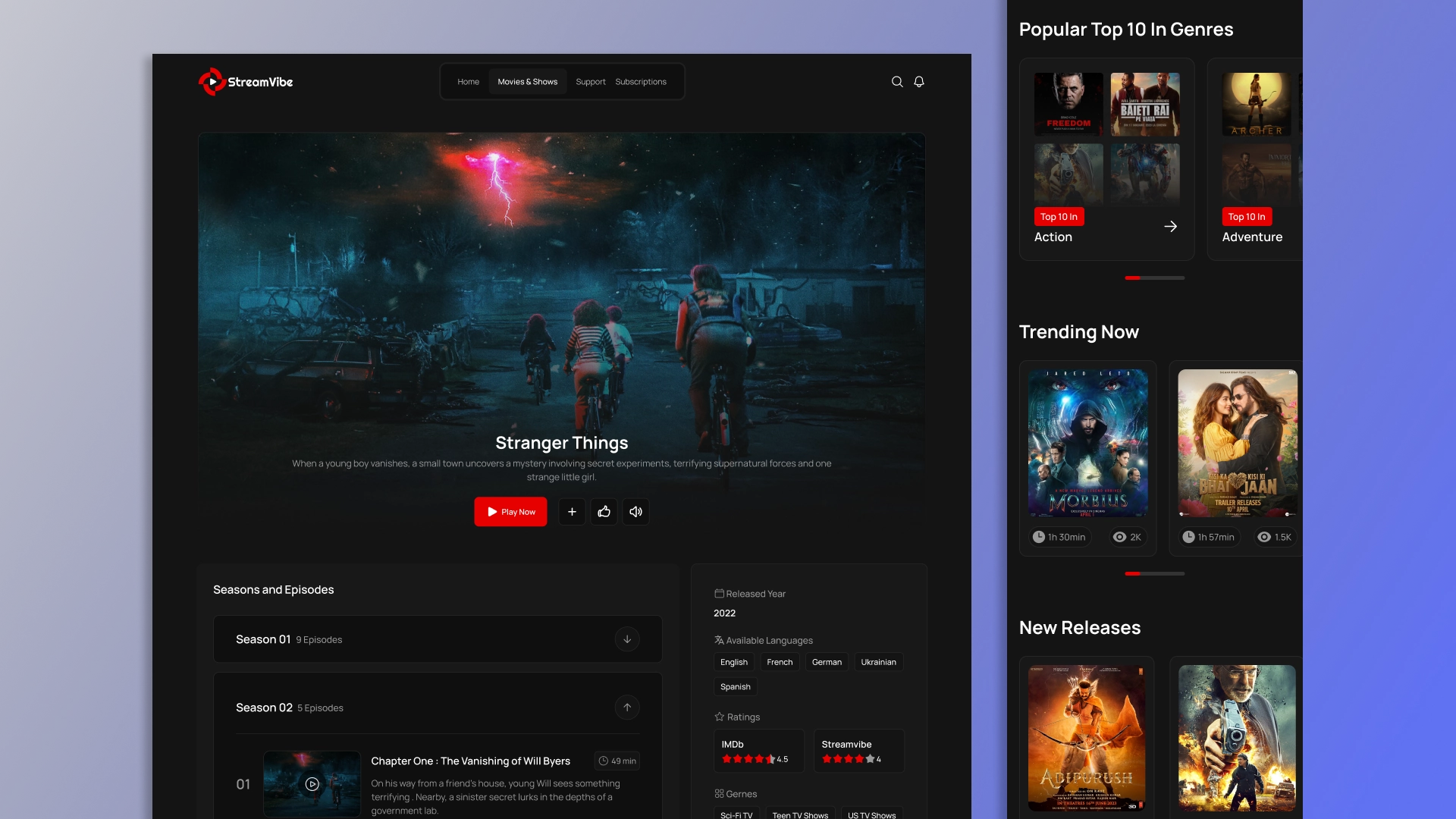Click the carousel progress slider indicator

1154,278
